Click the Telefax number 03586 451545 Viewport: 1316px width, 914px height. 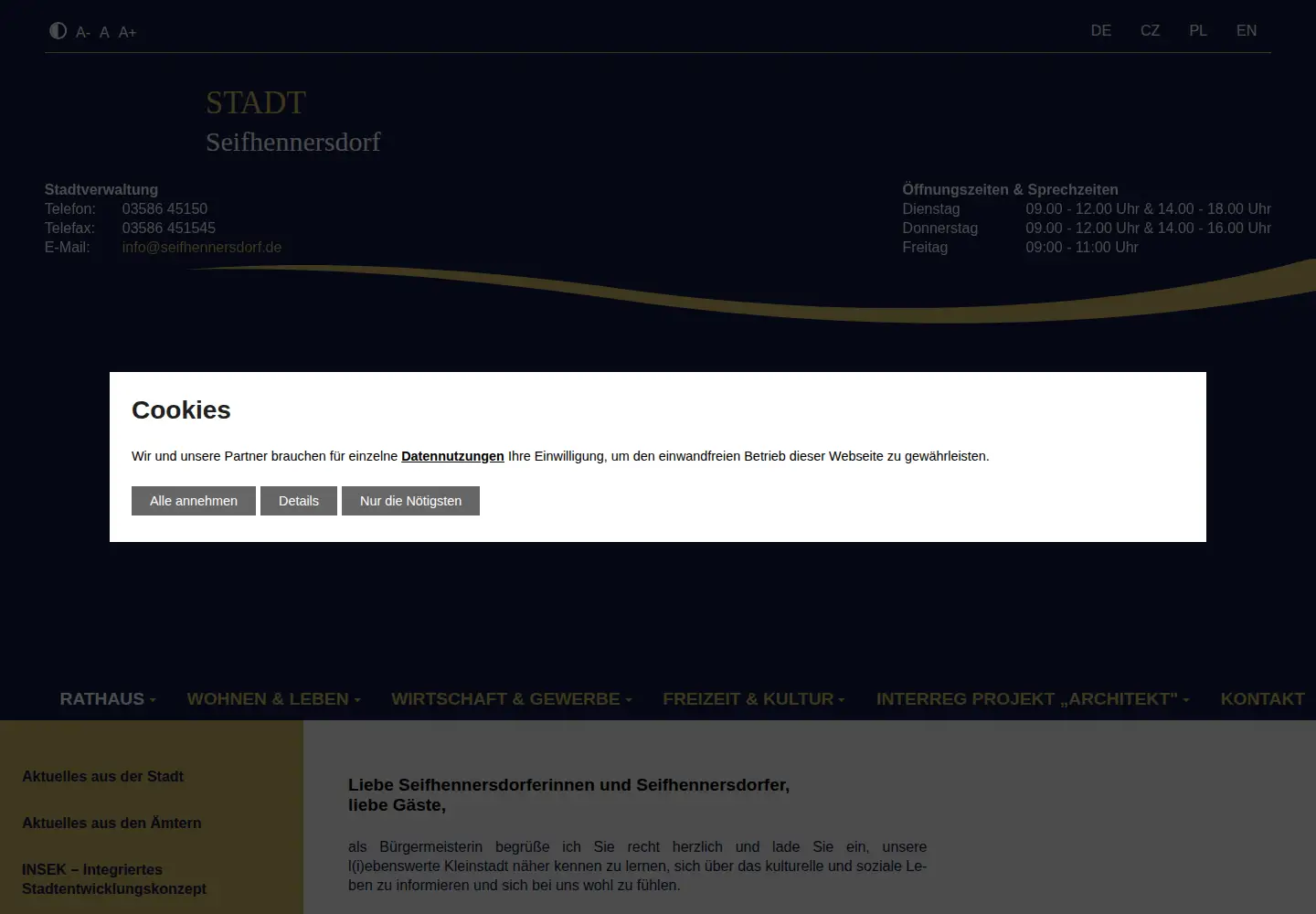click(169, 228)
